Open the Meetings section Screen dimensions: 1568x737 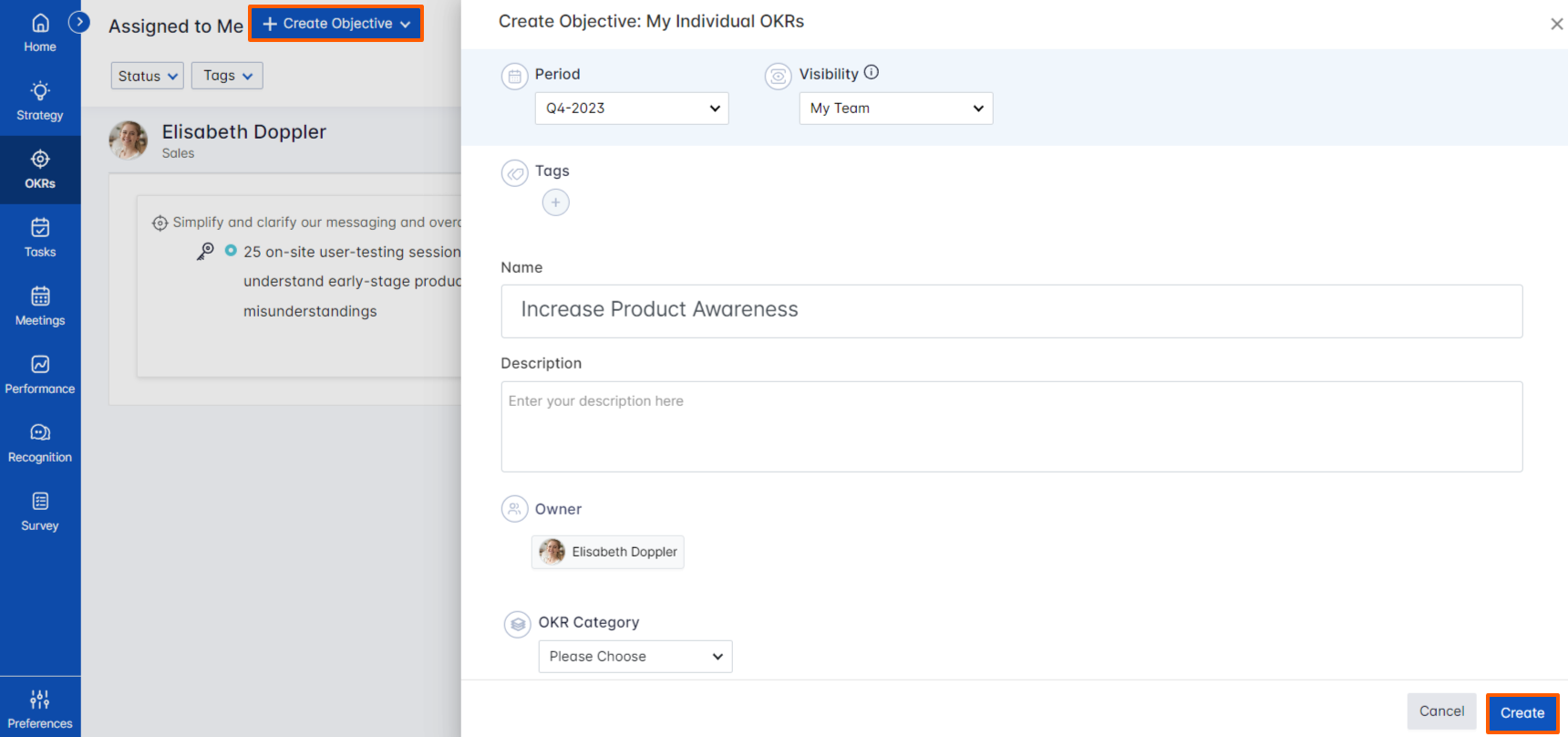point(40,306)
